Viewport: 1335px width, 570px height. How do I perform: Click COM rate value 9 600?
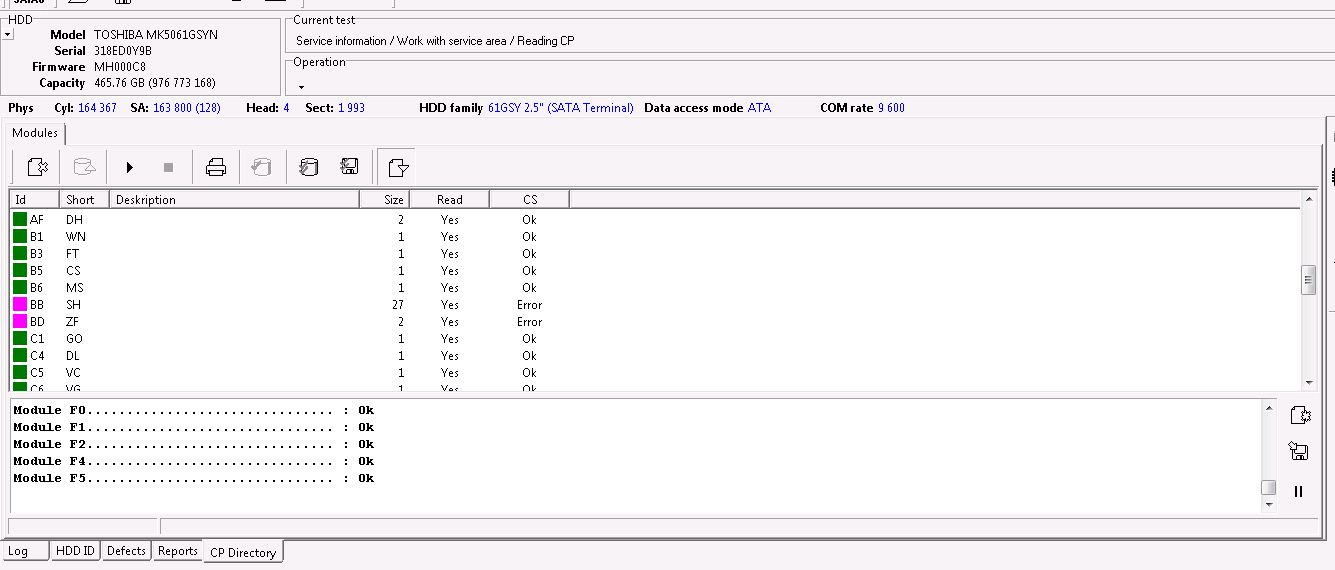[891, 108]
